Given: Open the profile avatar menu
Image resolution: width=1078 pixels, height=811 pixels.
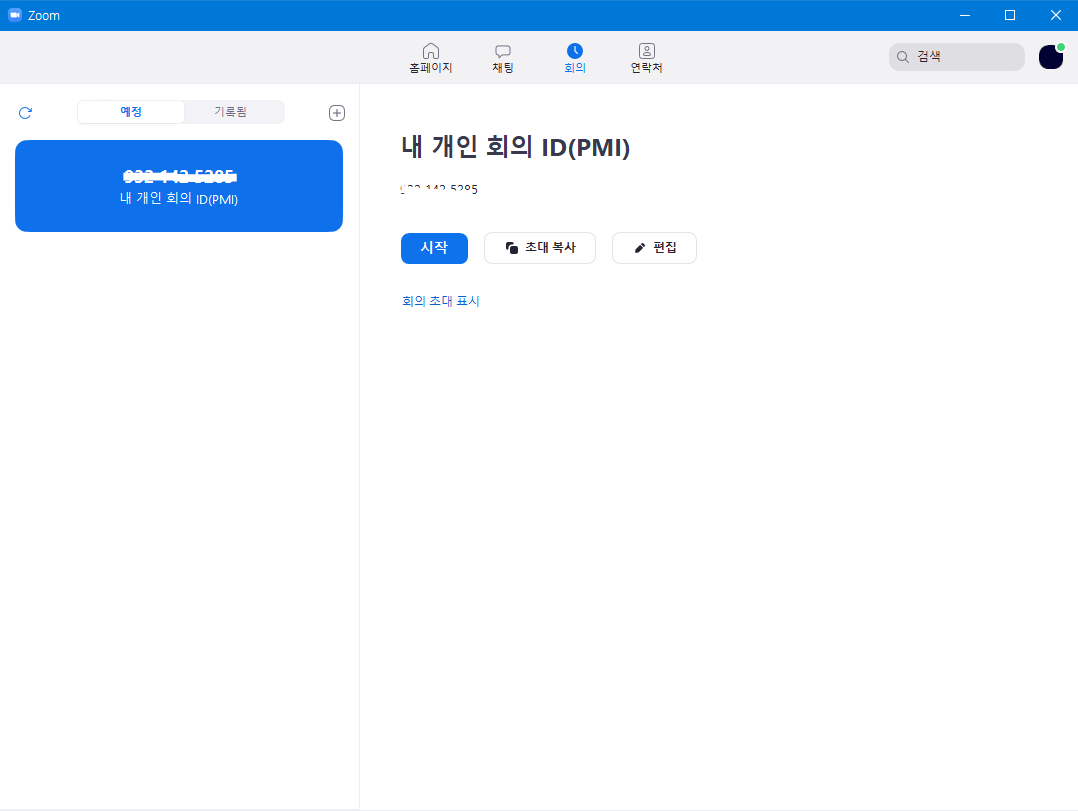Looking at the screenshot, I should (x=1050, y=57).
